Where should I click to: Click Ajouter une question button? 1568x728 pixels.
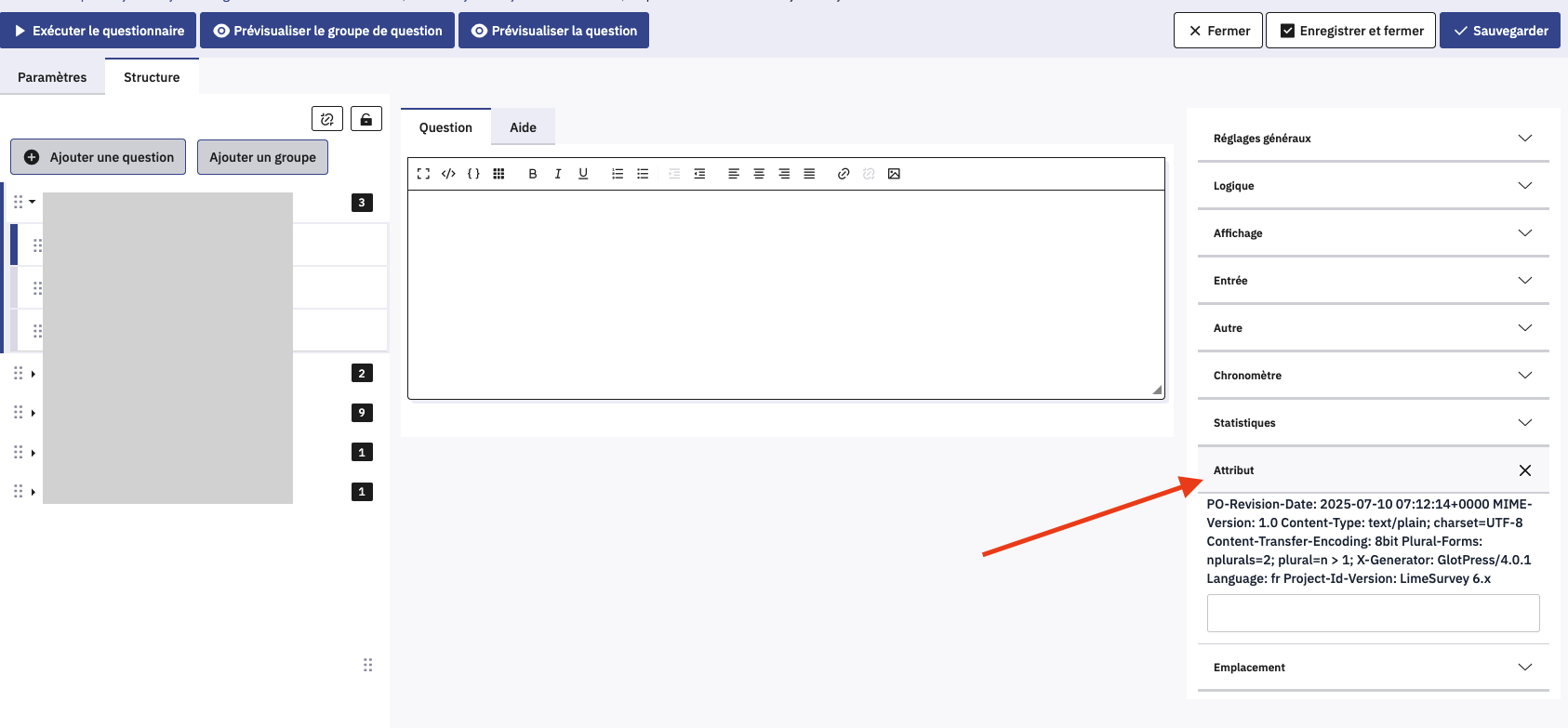point(99,157)
